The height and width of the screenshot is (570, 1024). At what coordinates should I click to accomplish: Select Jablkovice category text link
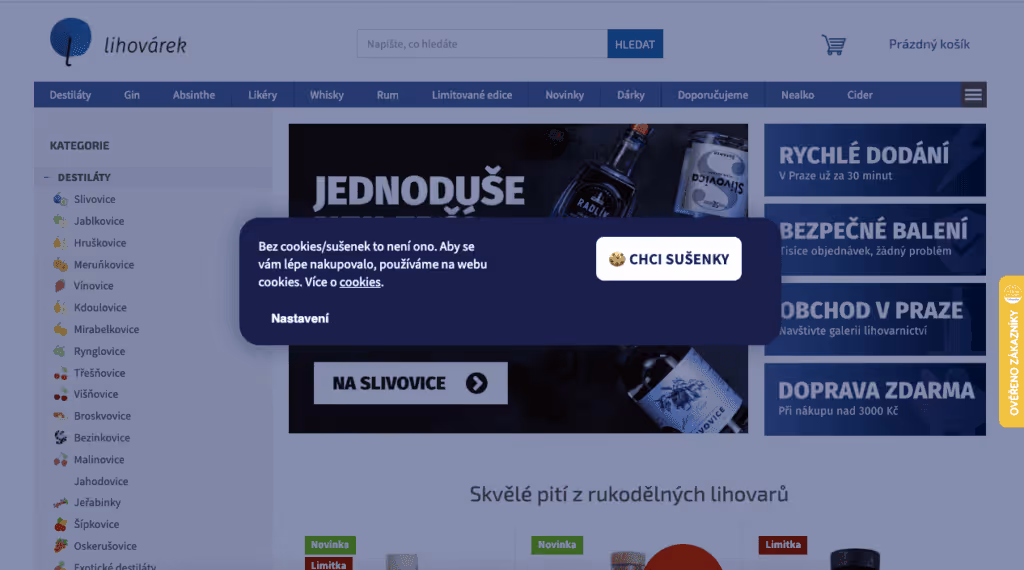coord(99,221)
